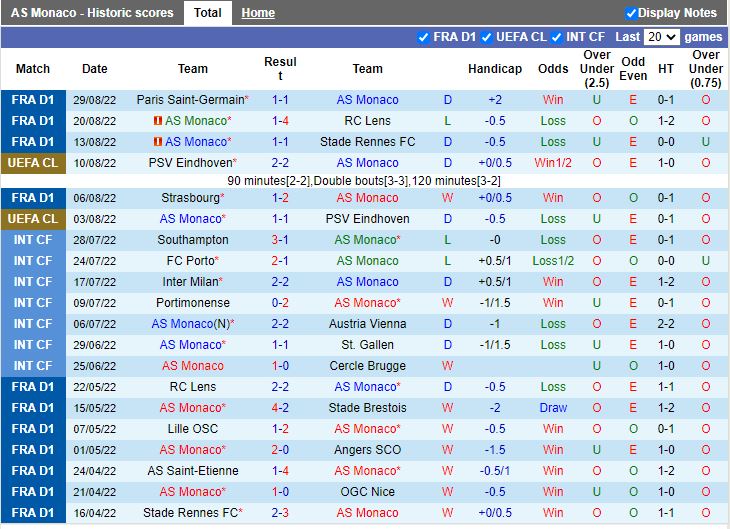Select the AS Saint-Etienne team name
This screenshot has height=529, width=730.
tap(193, 470)
